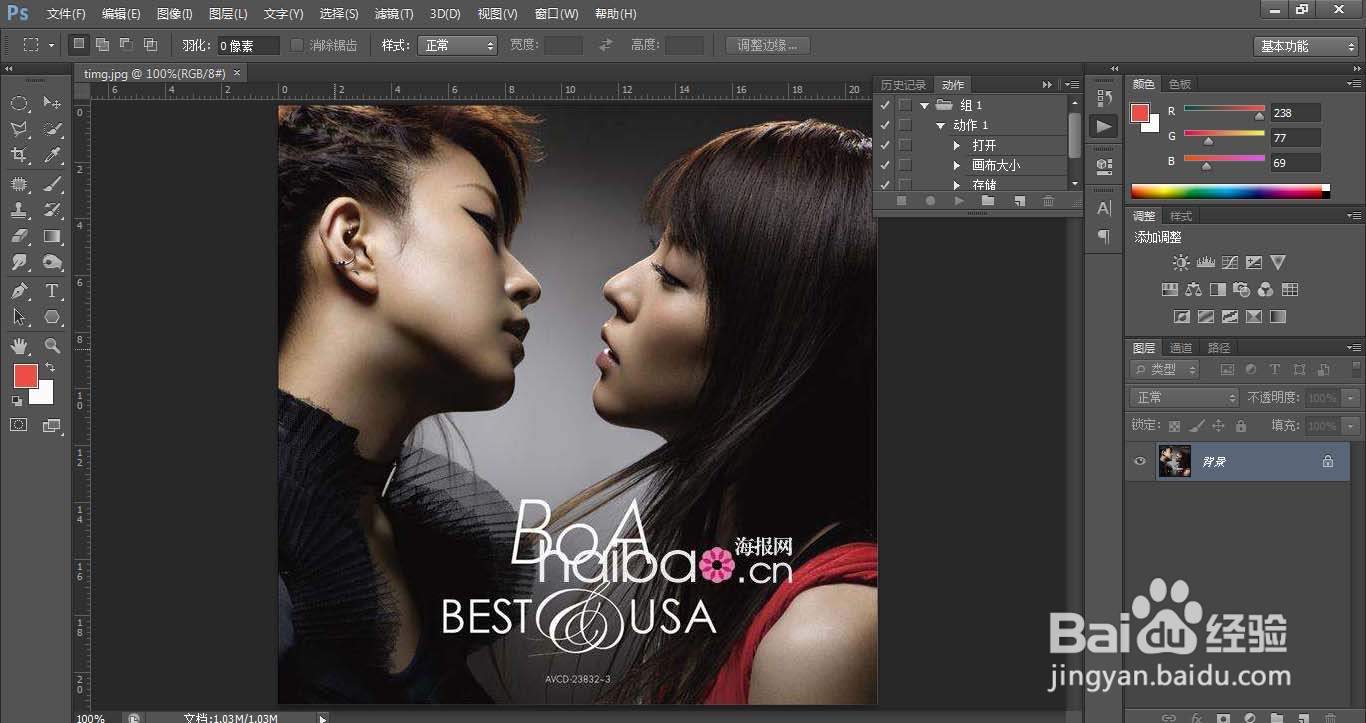
Task: Select the Polygonal Lasso tool
Action: pyautogui.click(x=19, y=129)
